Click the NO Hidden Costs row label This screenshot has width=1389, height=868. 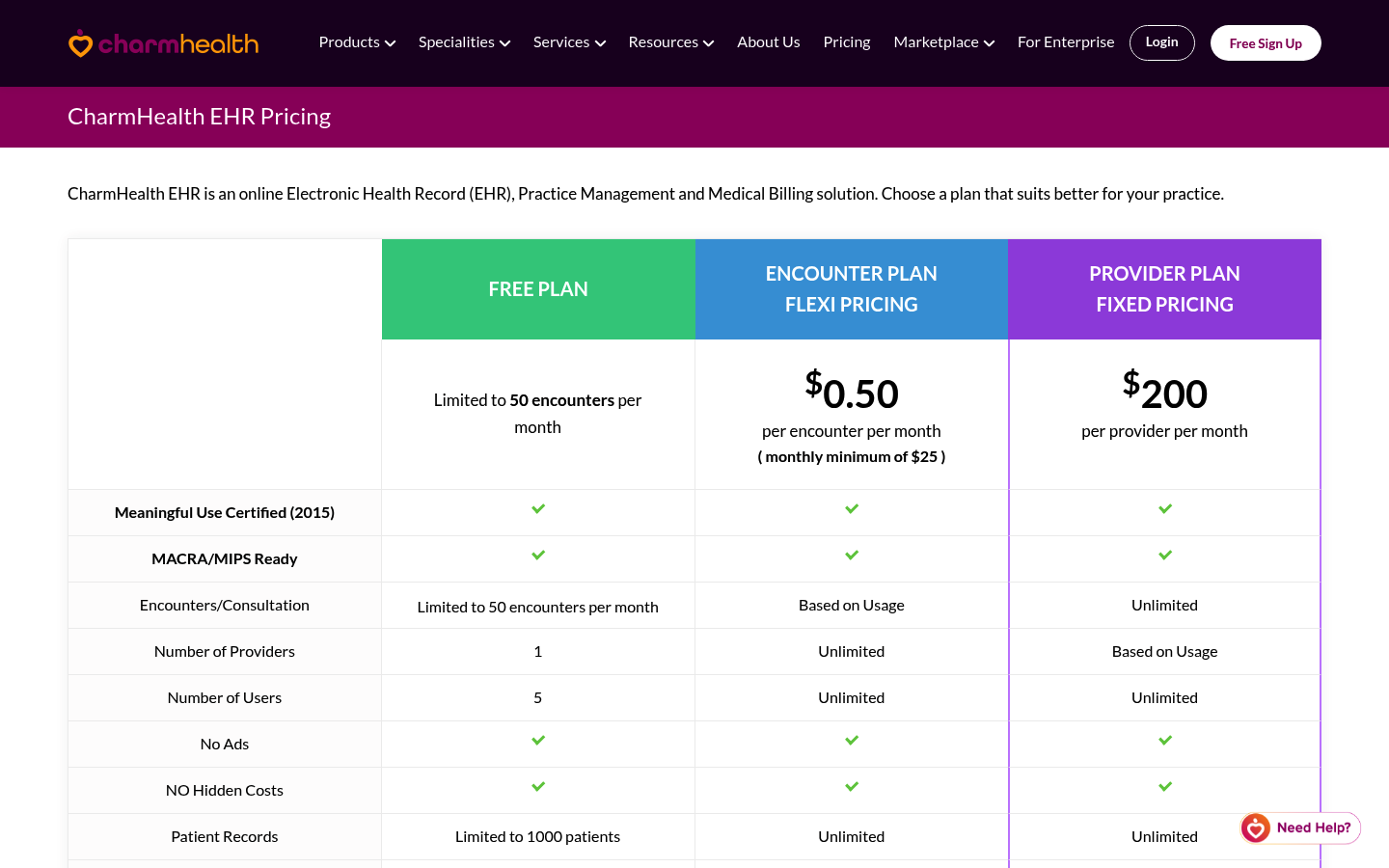(225, 791)
